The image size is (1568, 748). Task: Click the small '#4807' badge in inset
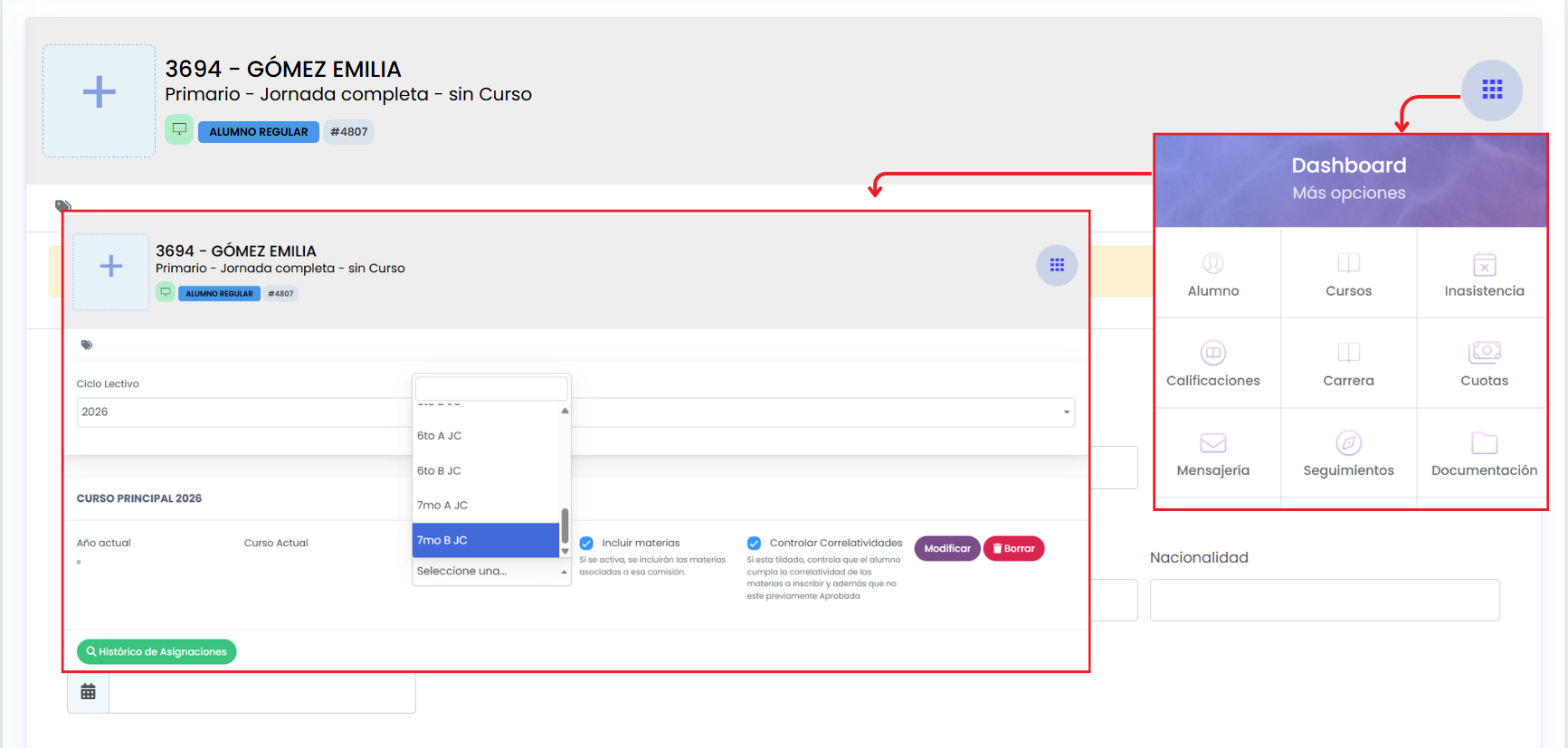280,294
